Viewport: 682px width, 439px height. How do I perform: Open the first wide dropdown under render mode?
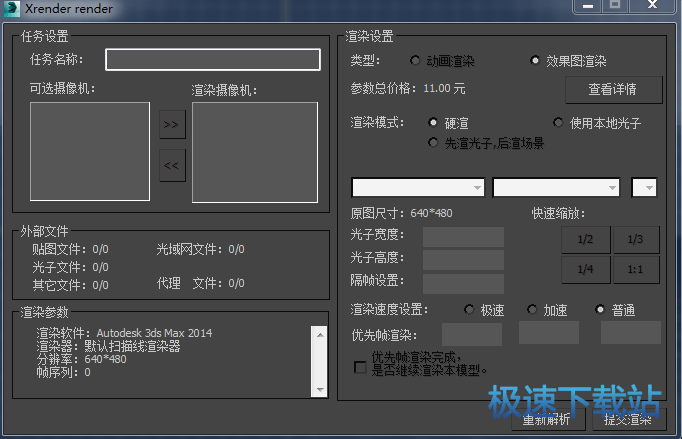[418, 188]
